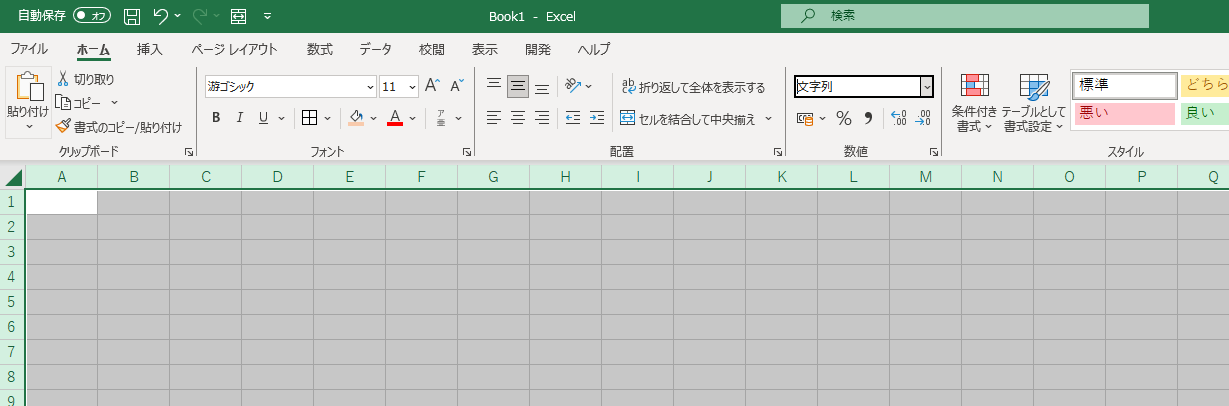Click the phonetic guide (ruby) icon
Viewport: 1229px width, 406px height.
[x=441, y=118]
